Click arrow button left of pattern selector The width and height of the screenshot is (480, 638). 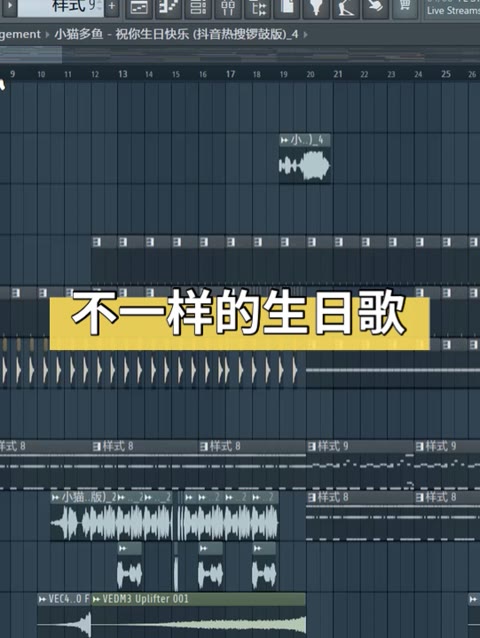[9, 7]
